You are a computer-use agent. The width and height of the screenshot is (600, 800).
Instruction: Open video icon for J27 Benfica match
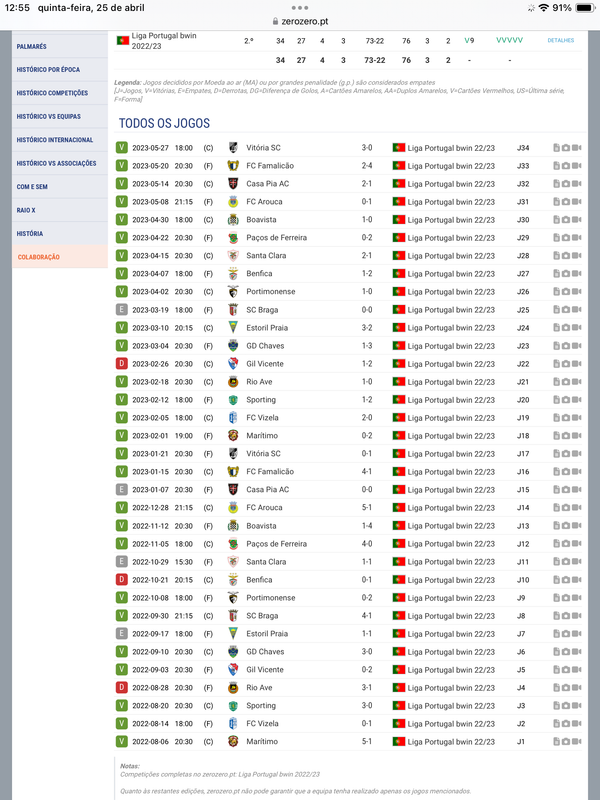(577, 273)
